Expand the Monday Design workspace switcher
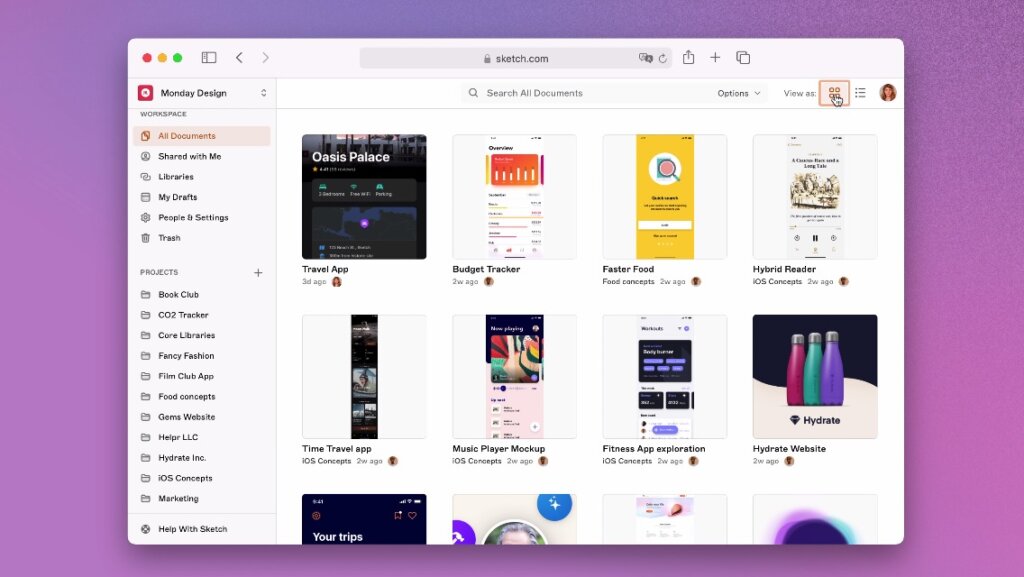Image resolution: width=1024 pixels, height=577 pixels. coord(264,93)
